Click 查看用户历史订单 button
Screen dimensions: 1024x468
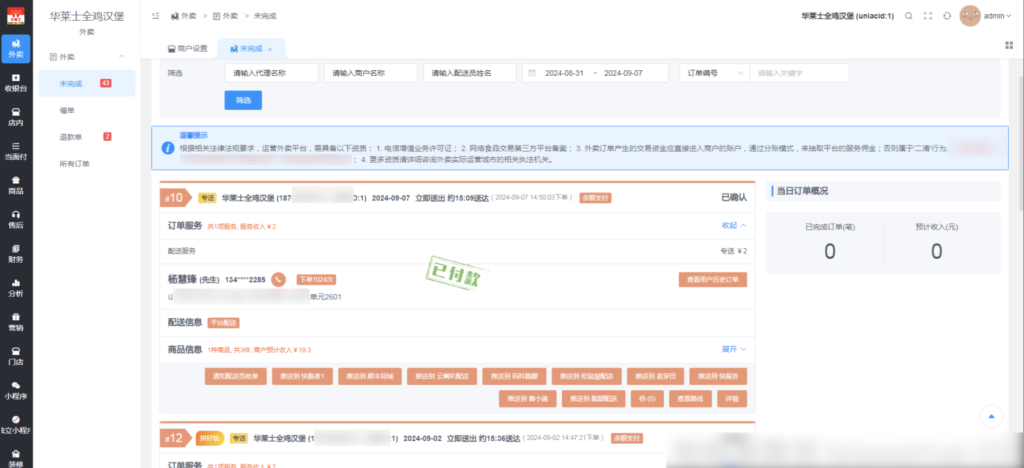[712, 280]
